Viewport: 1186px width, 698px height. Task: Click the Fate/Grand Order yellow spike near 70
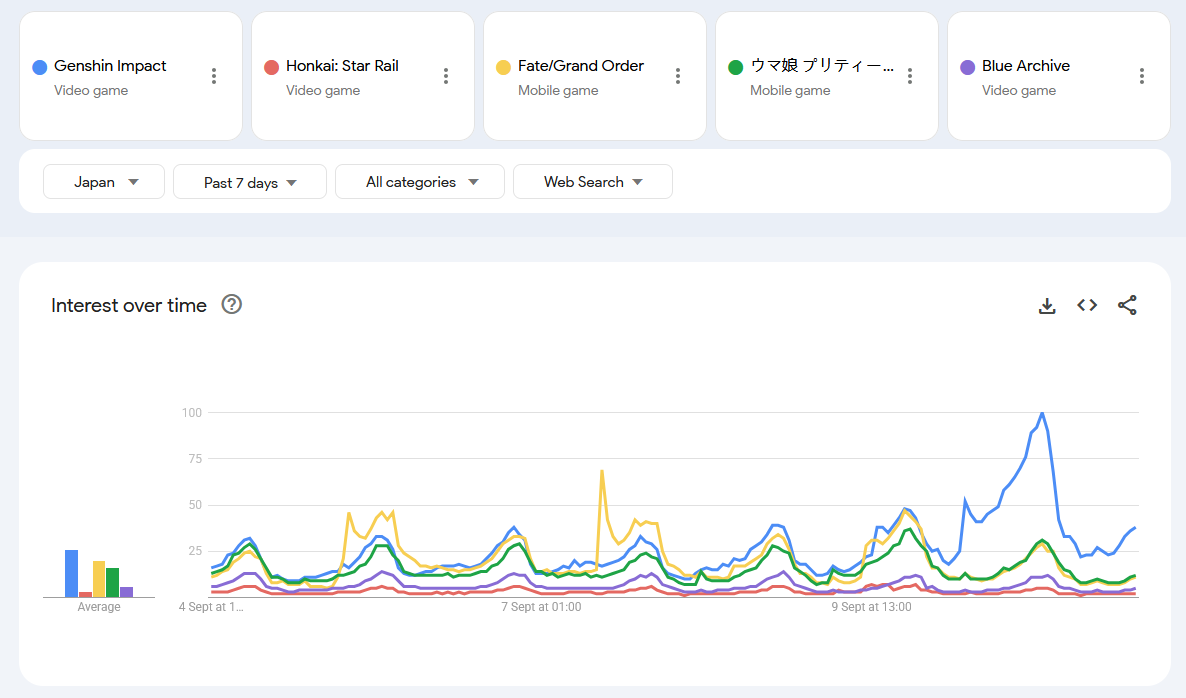click(x=602, y=471)
